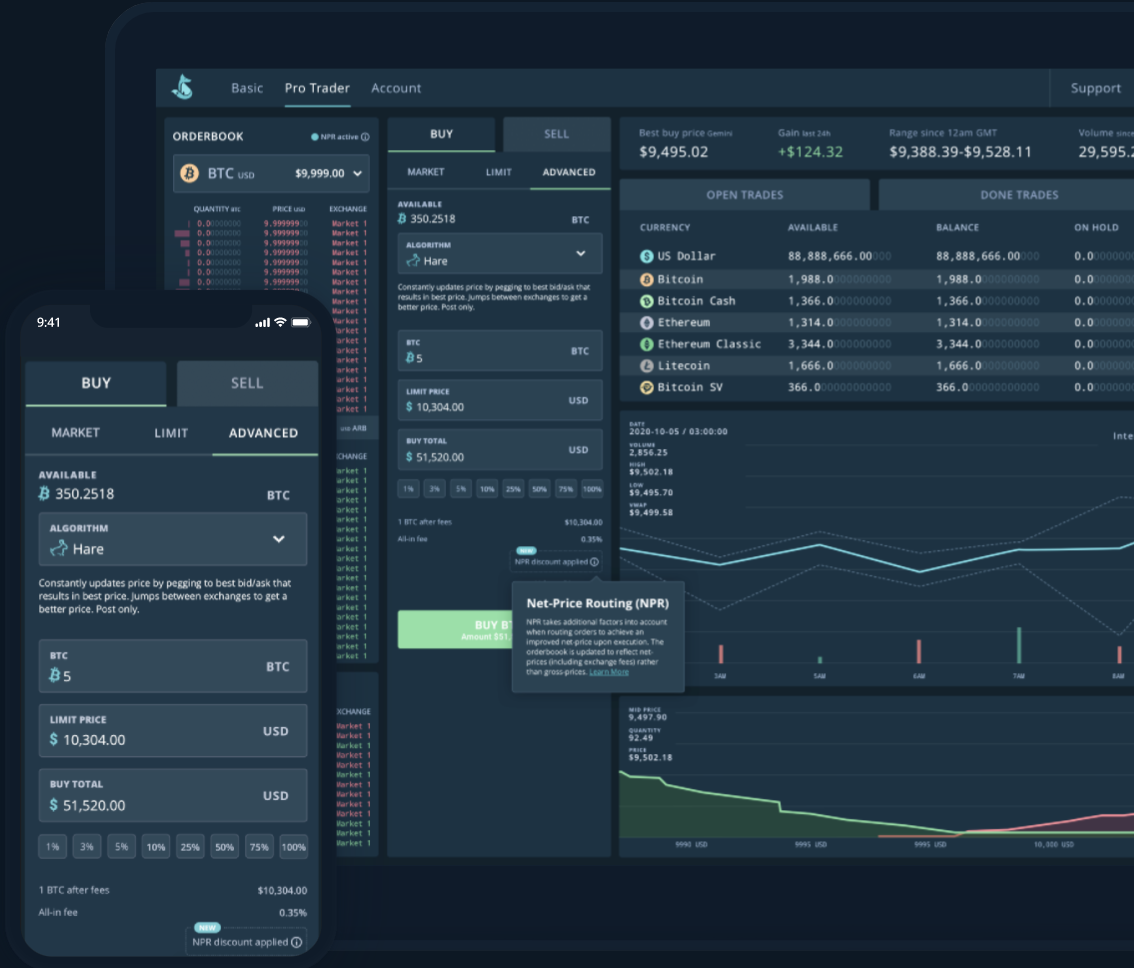Tap the Wi-Fi icon in the phone status bar
The width and height of the screenshot is (1134, 968).
pyautogui.click(x=280, y=322)
